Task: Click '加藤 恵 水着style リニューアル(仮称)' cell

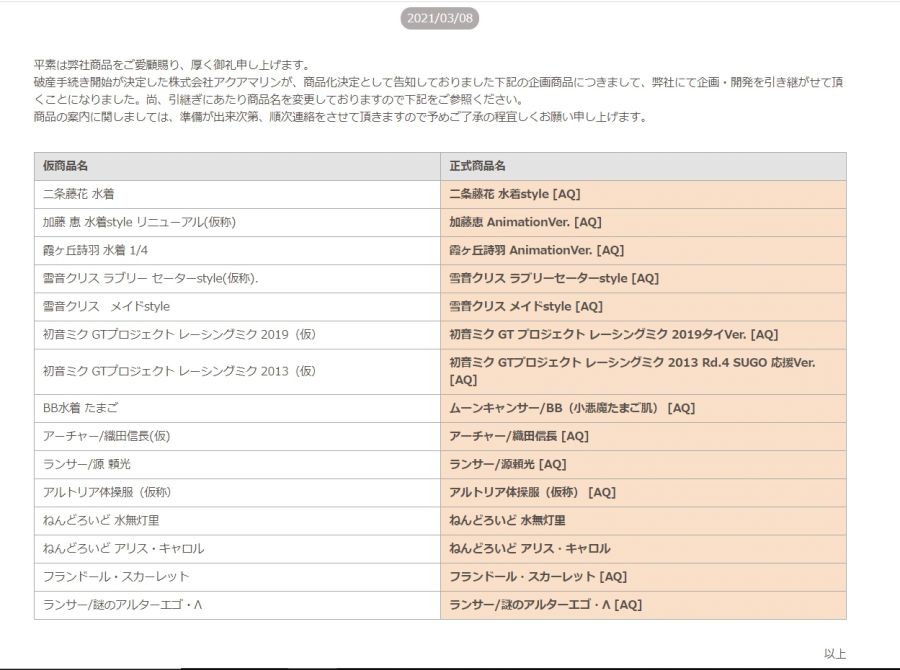Action: 237,223
